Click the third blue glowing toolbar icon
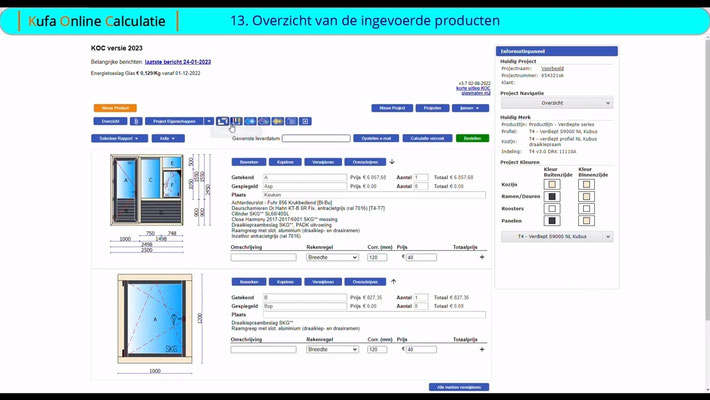Image resolution: width=710 pixels, height=400 pixels. tap(250, 121)
